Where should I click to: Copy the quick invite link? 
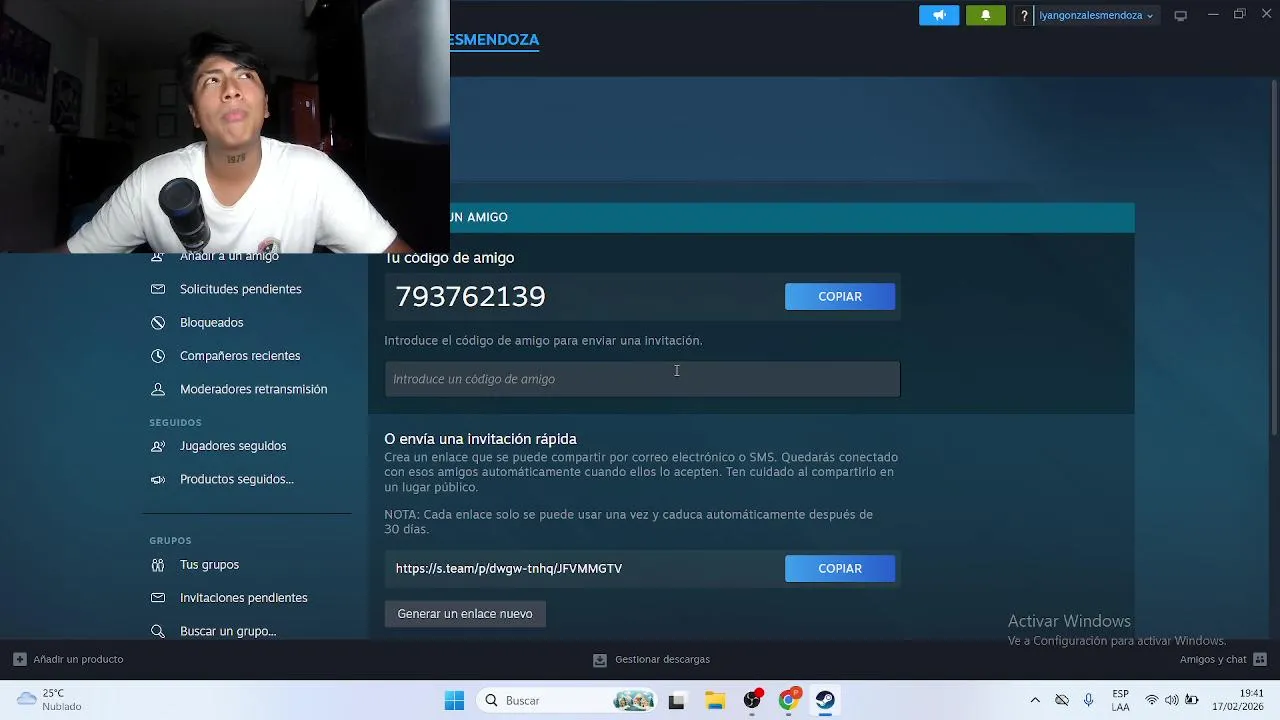(840, 568)
